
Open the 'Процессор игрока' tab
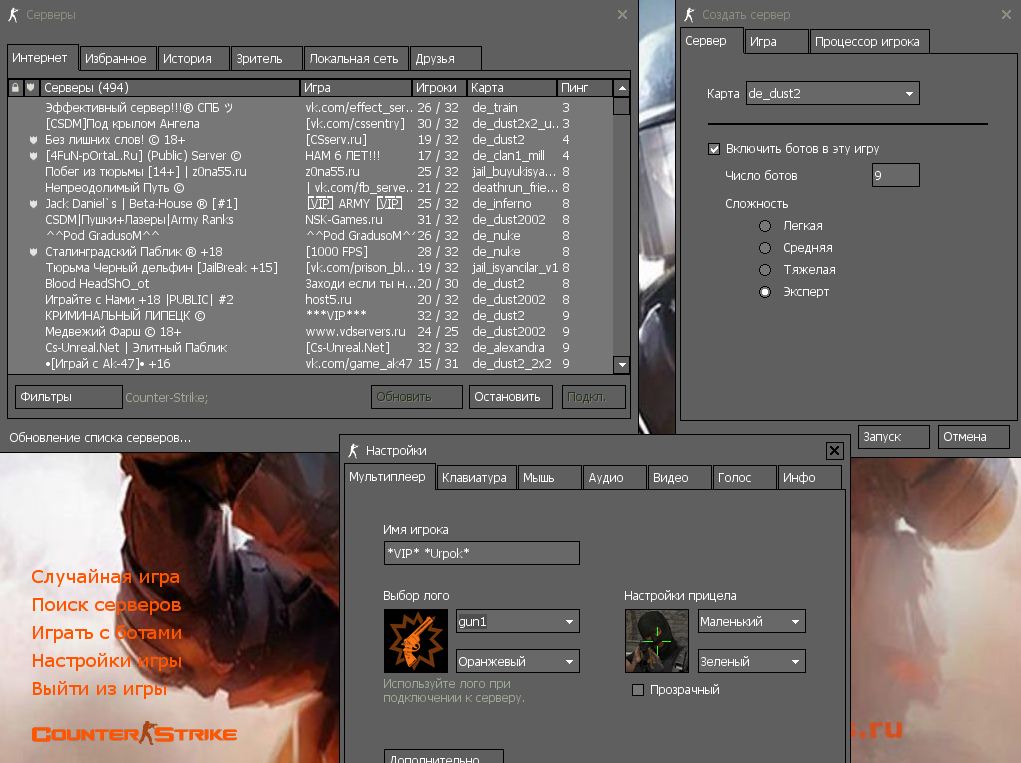click(869, 42)
